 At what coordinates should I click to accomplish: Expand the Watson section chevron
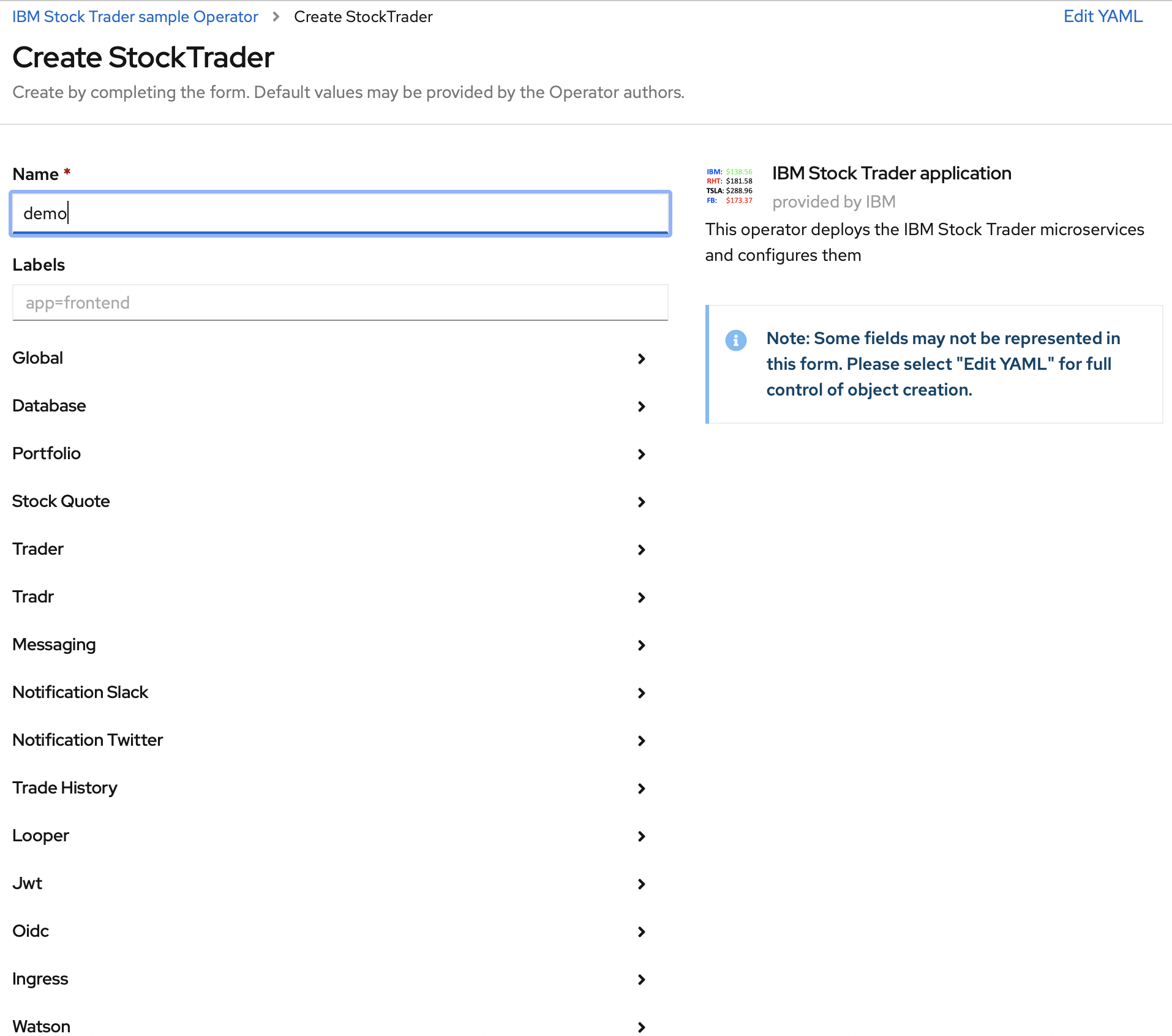coord(641,1027)
